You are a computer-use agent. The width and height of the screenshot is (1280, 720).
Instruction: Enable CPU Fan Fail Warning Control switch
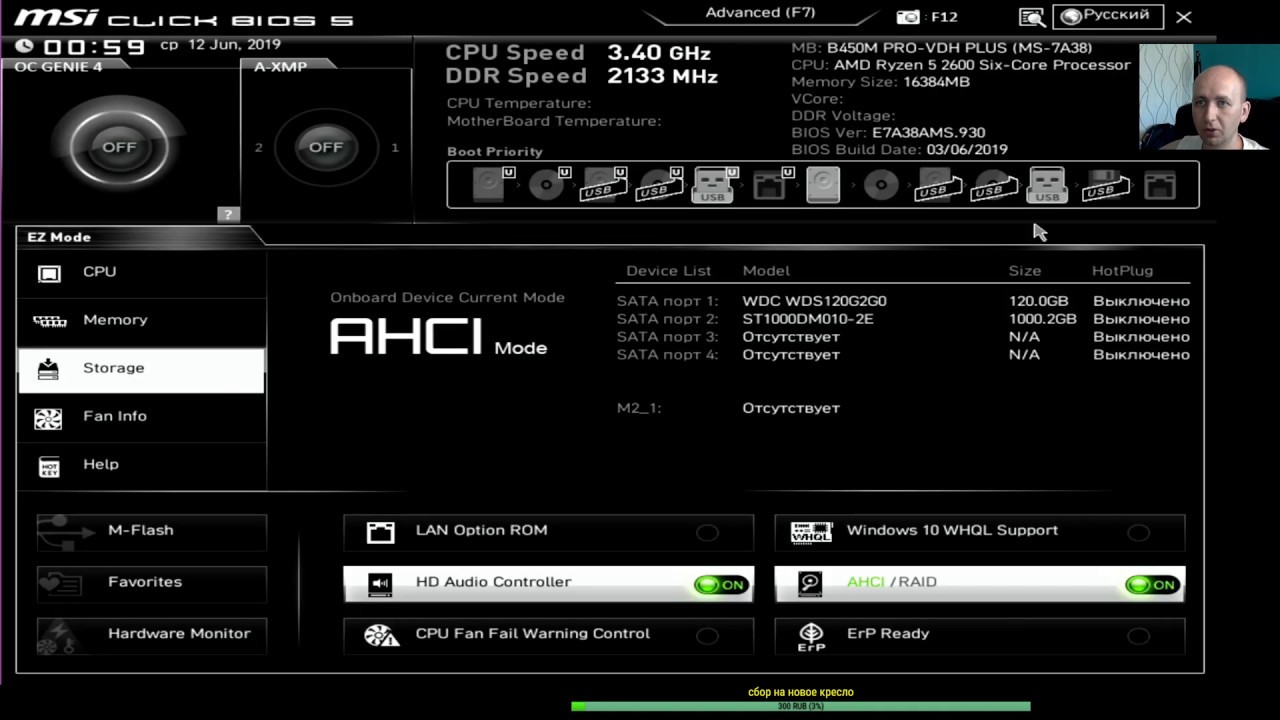coord(708,636)
